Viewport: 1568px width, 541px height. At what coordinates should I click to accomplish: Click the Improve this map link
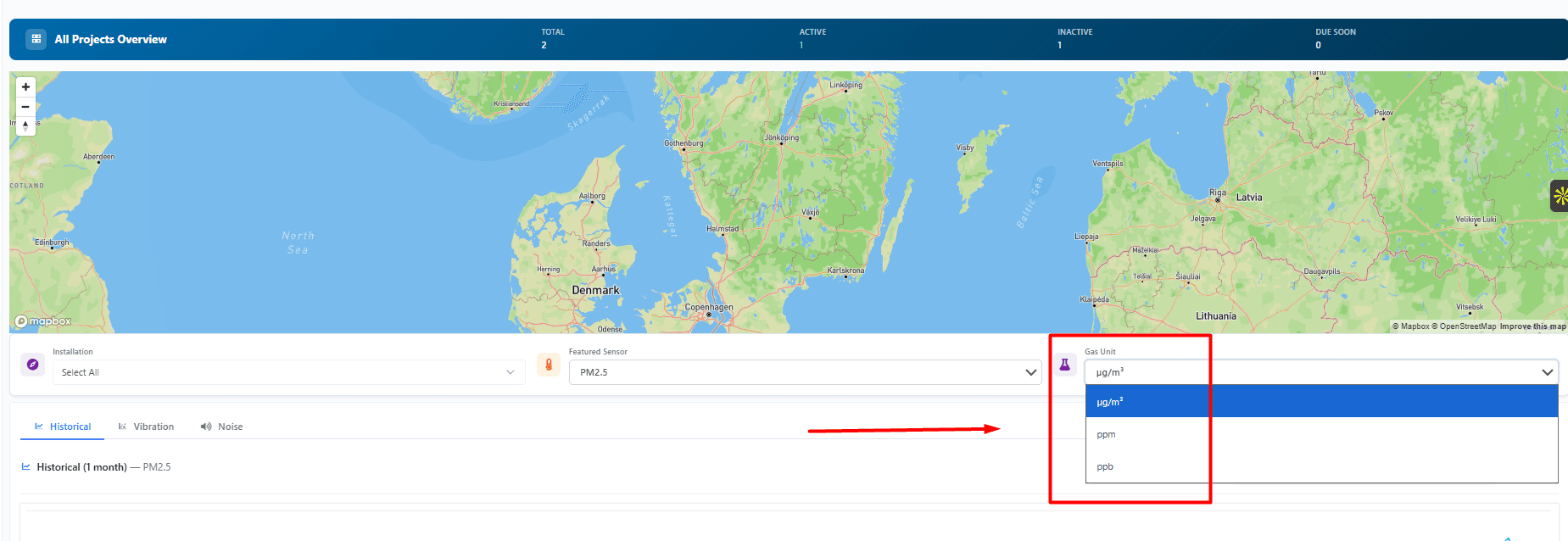(x=1532, y=326)
